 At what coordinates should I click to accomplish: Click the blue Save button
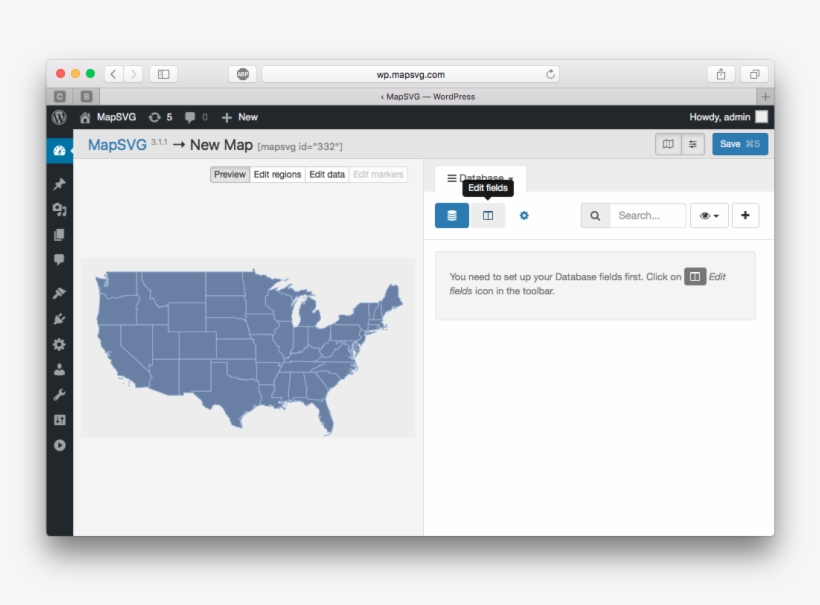(740, 144)
